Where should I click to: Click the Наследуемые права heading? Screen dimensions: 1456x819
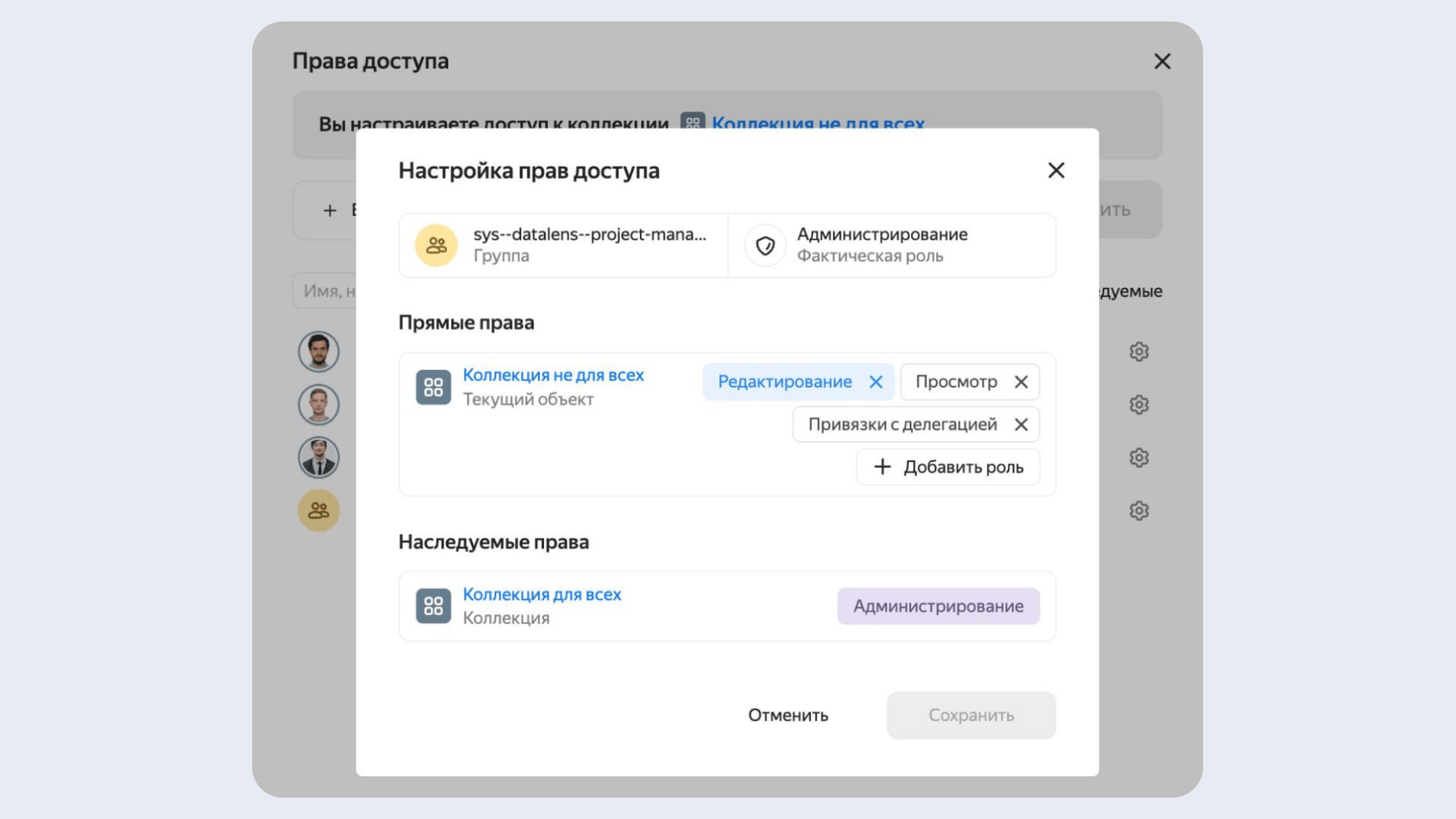[x=494, y=542]
